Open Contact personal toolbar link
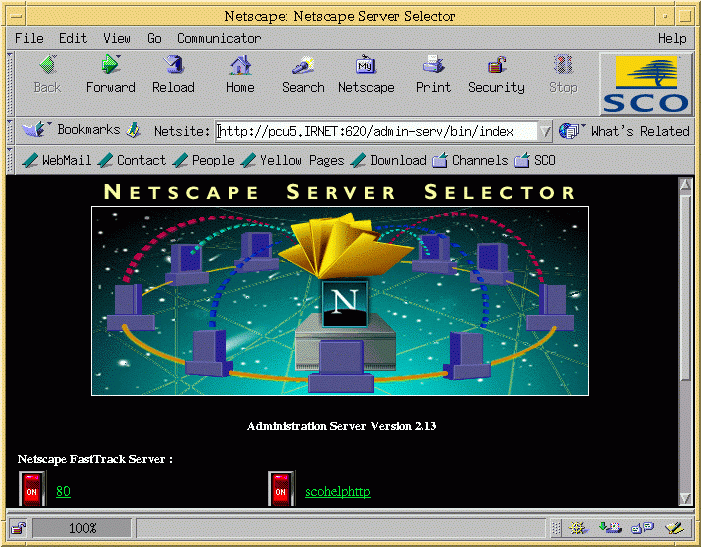The width and height of the screenshot is (701, 547). pyautogui.click(x=131, y=160)
